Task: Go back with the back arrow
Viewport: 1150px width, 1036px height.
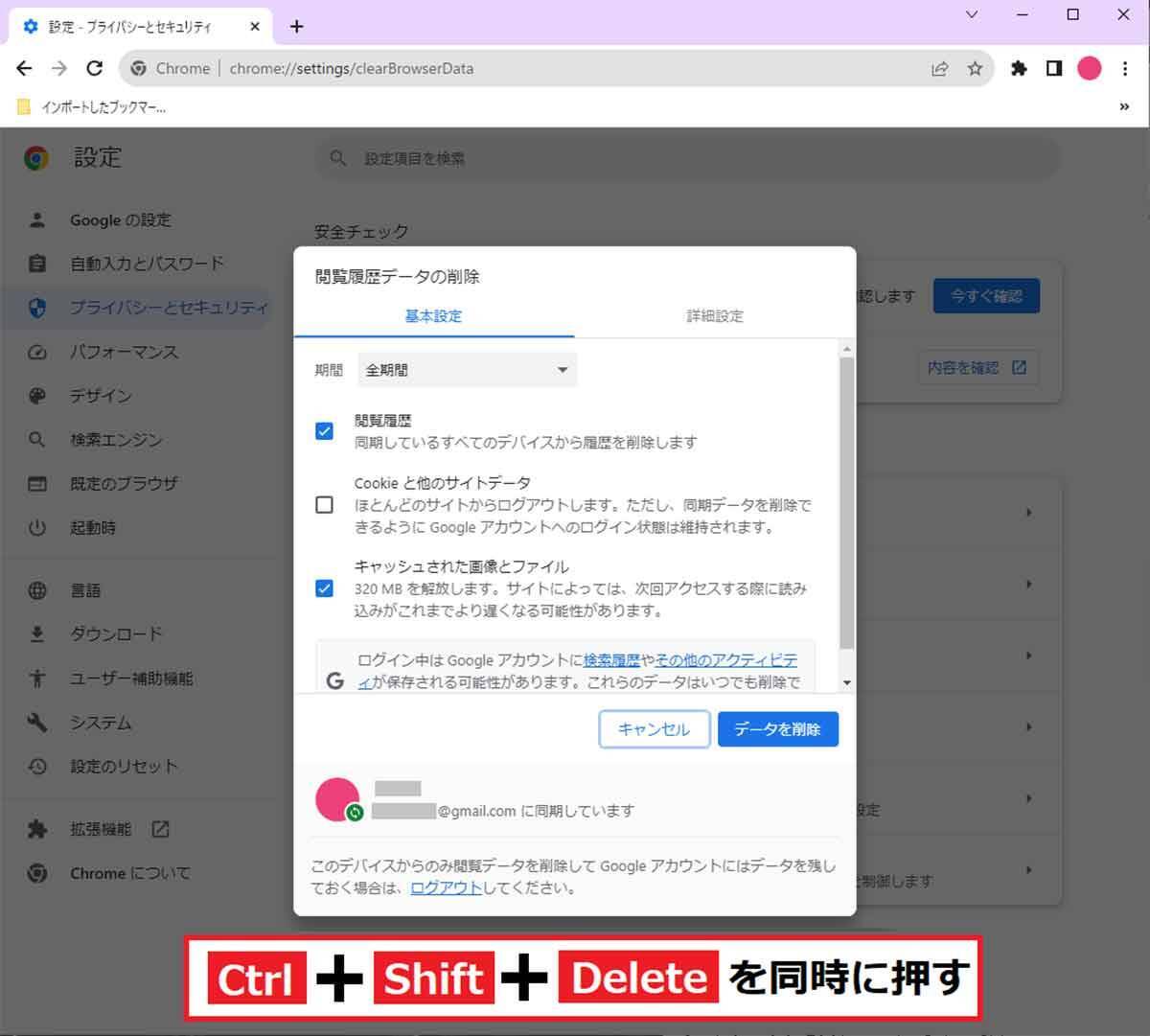Action: point(24,68)
